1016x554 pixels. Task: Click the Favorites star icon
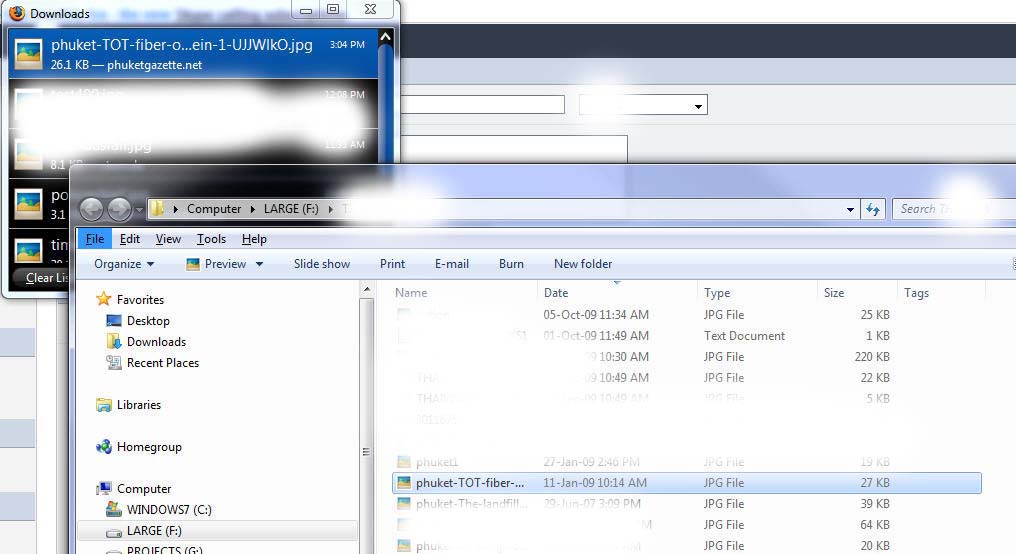point(104,299)
